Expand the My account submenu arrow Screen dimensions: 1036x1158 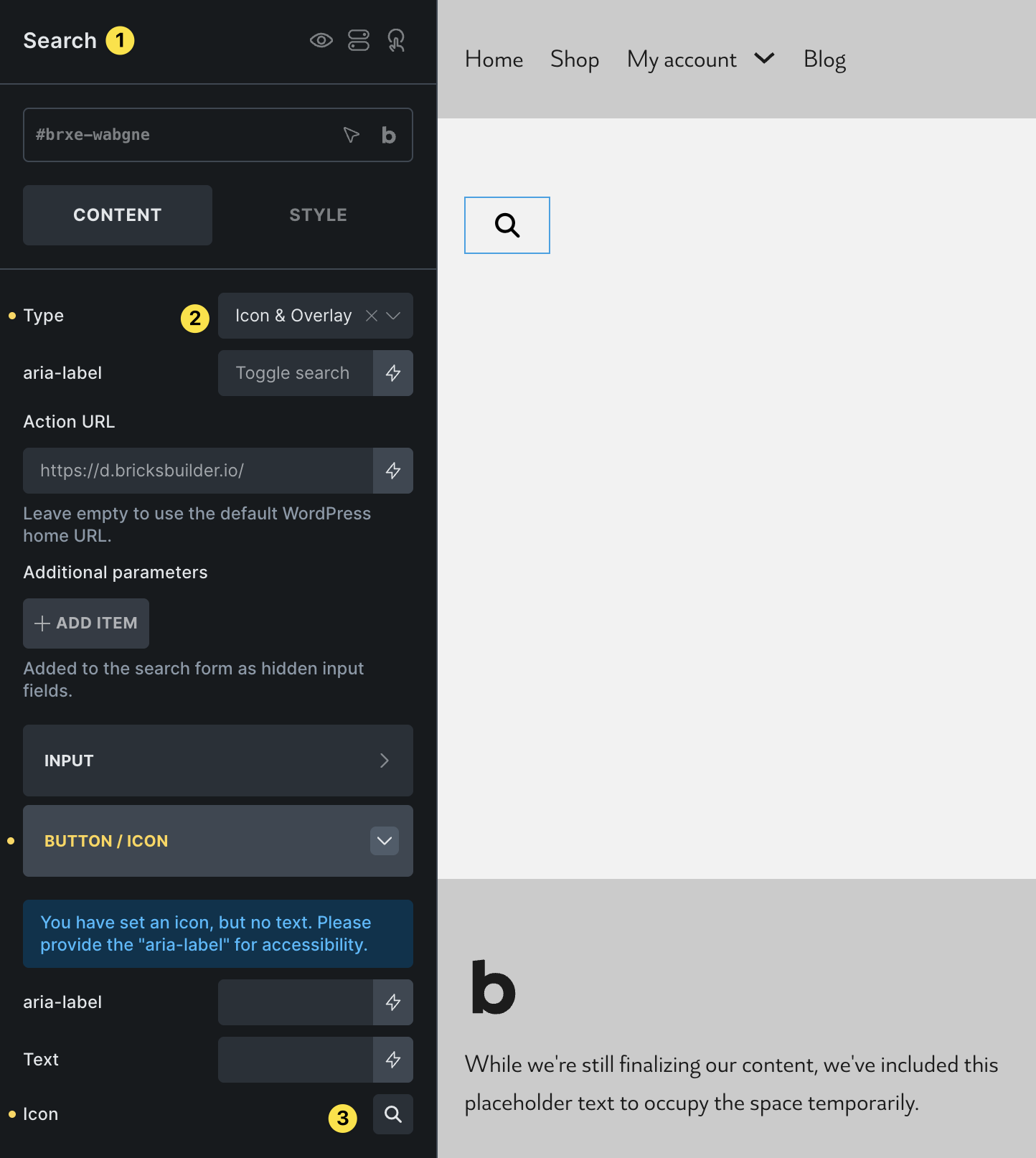[765, 58]
